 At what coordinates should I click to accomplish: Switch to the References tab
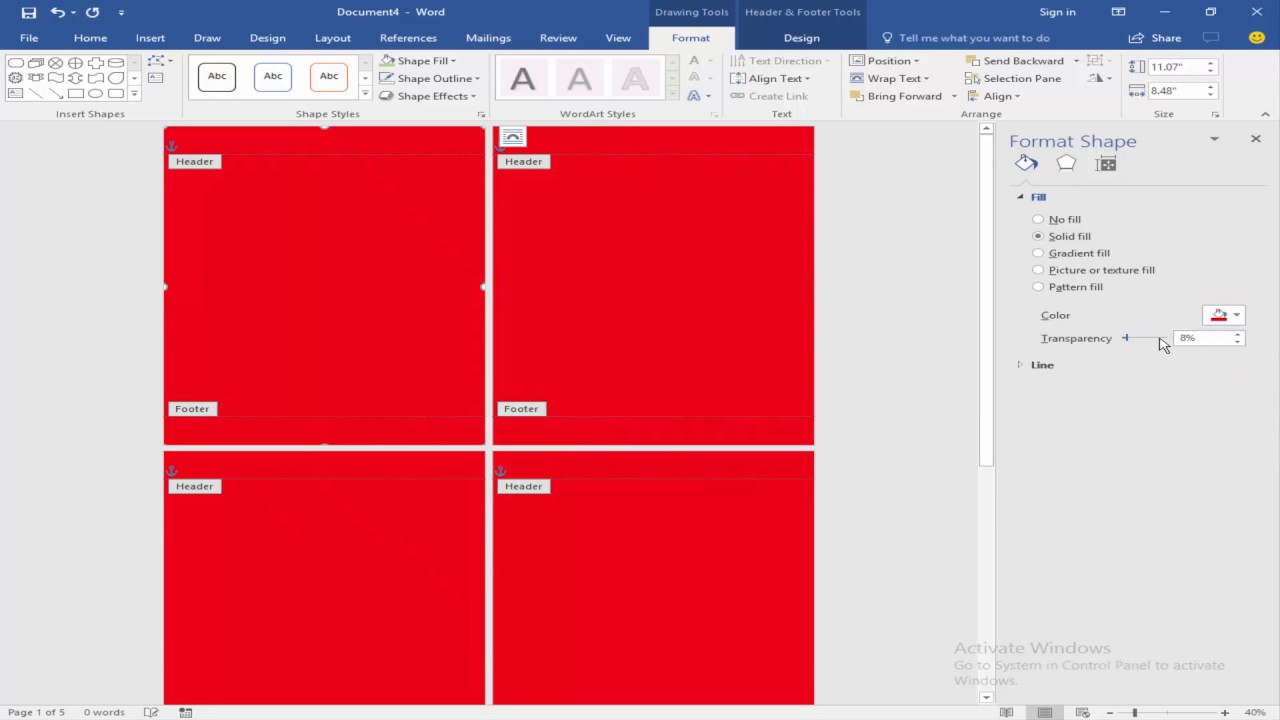(408, 38)
